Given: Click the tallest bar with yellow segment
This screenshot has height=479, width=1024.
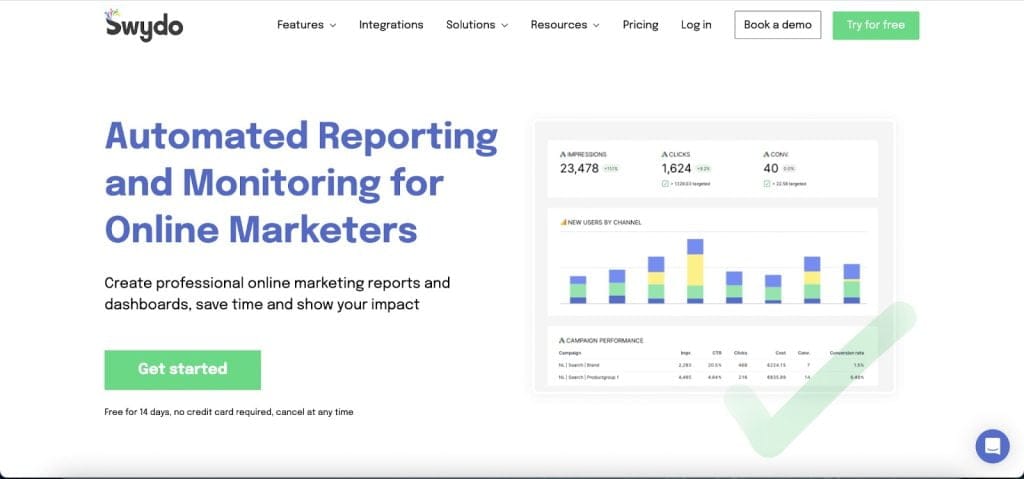Looking at the screenshot, I should point(696,271).
